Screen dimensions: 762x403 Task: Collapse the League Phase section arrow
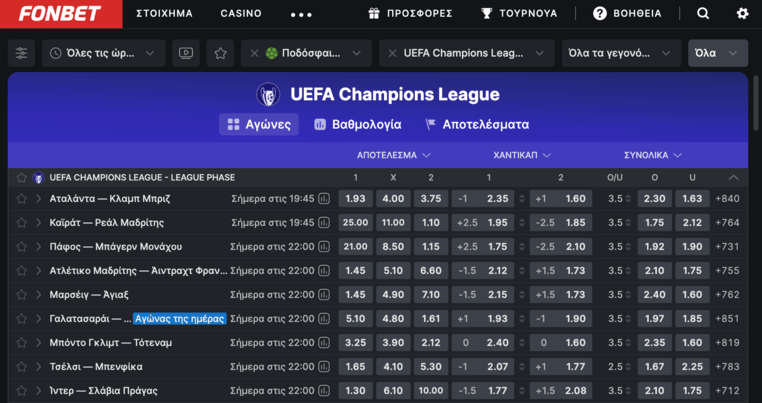click(734, 177)
